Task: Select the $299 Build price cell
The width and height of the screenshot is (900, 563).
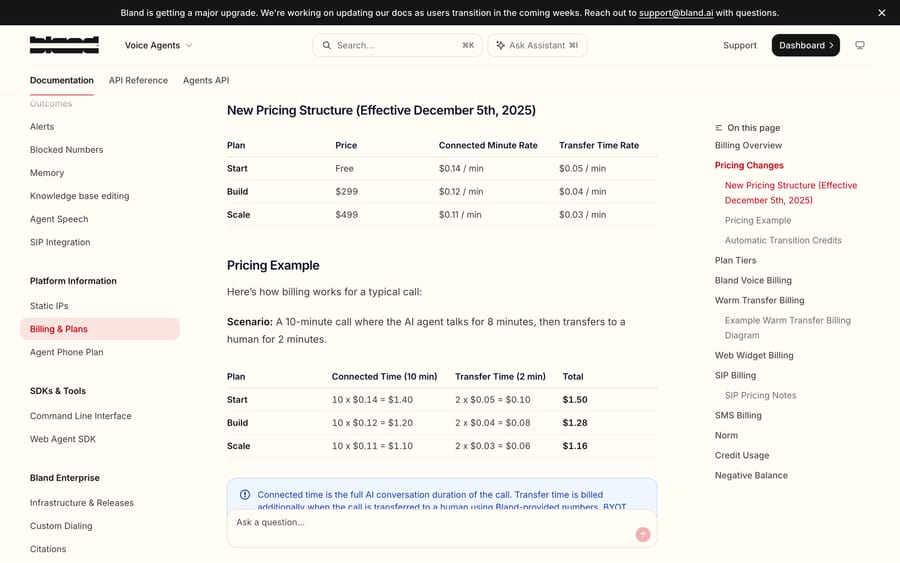Action: [x=347, y=192]
